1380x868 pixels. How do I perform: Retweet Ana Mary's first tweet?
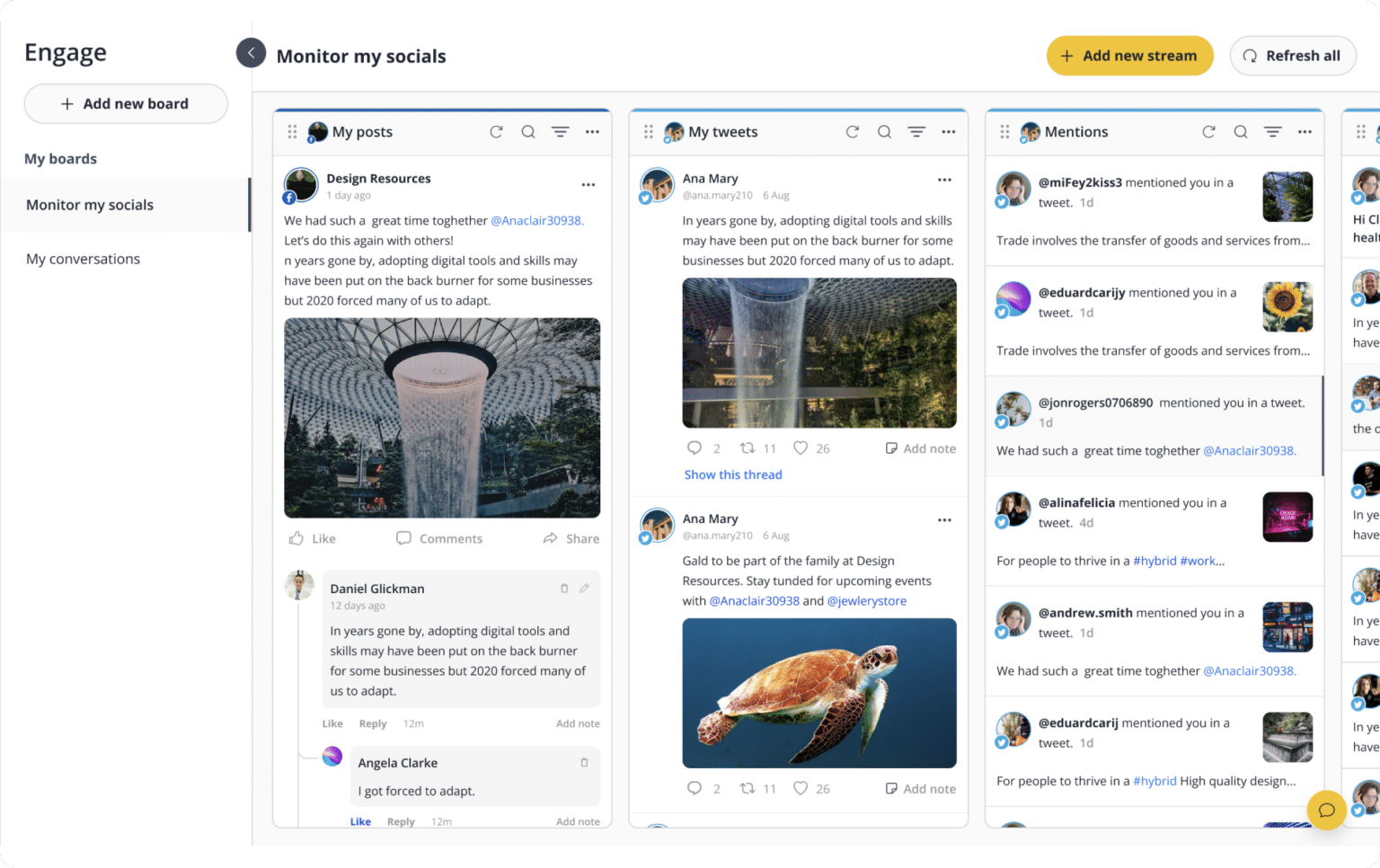coord(747,448)
